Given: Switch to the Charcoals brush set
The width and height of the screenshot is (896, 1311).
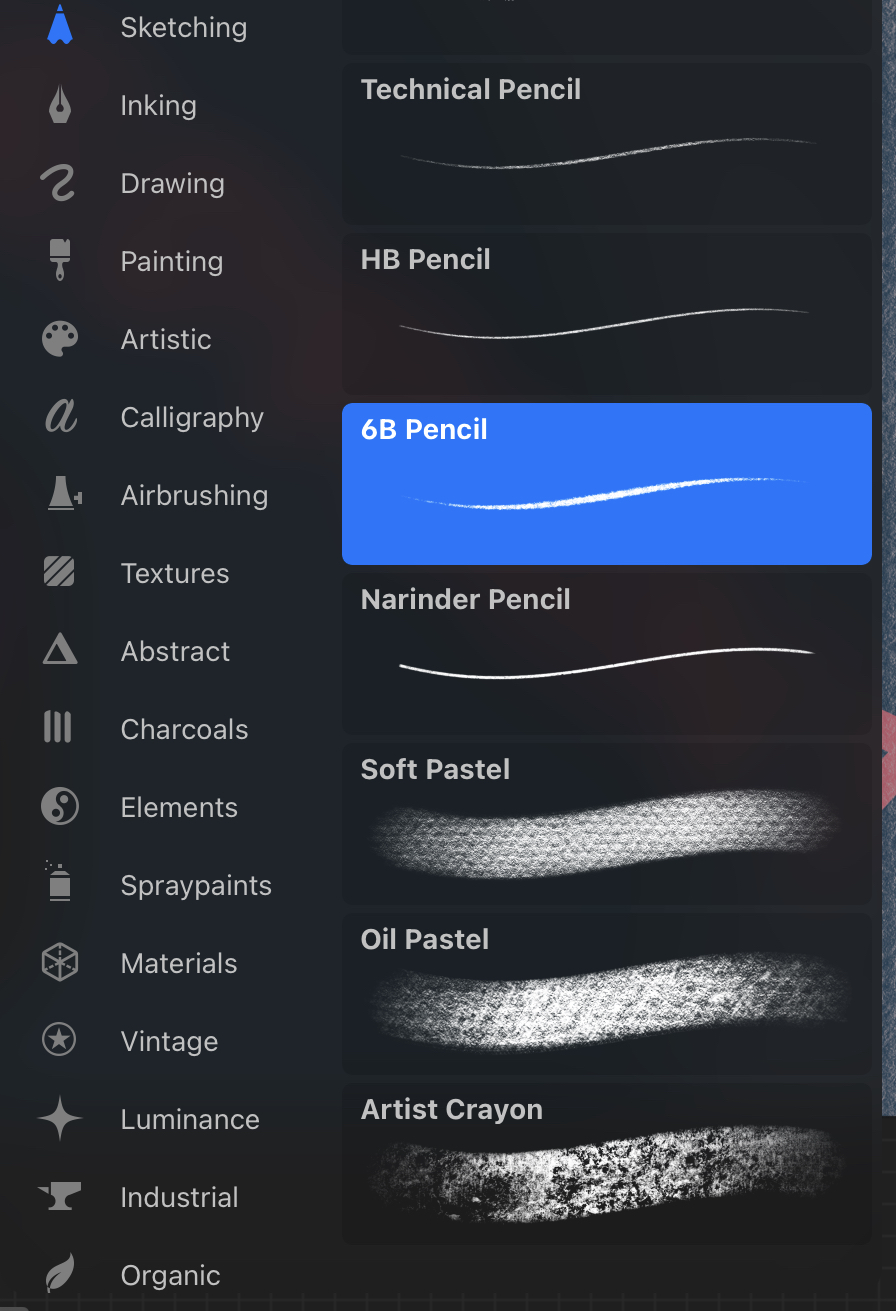Looking at the screenshot, I should [184, 729].
